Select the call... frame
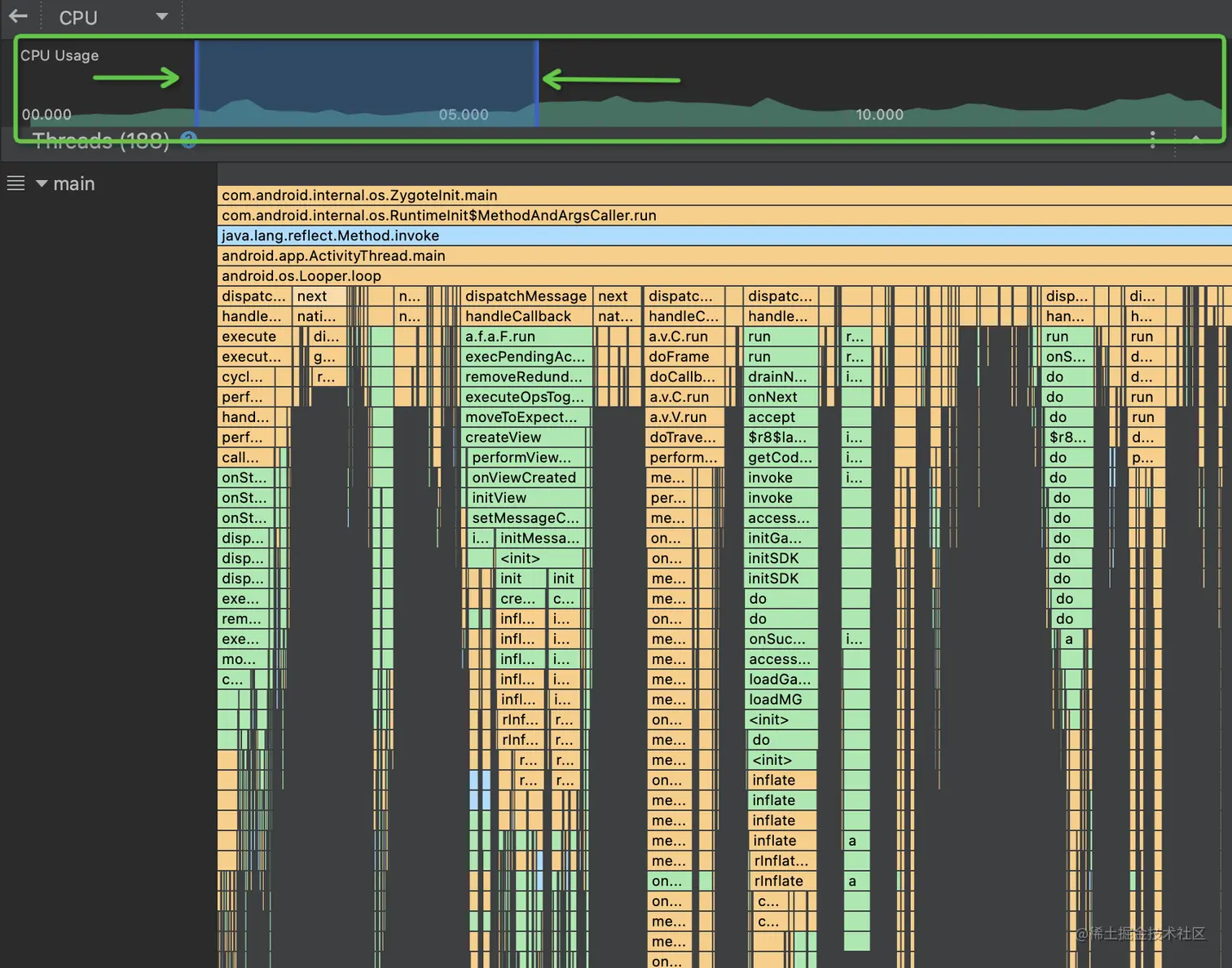 click(246, 458)
